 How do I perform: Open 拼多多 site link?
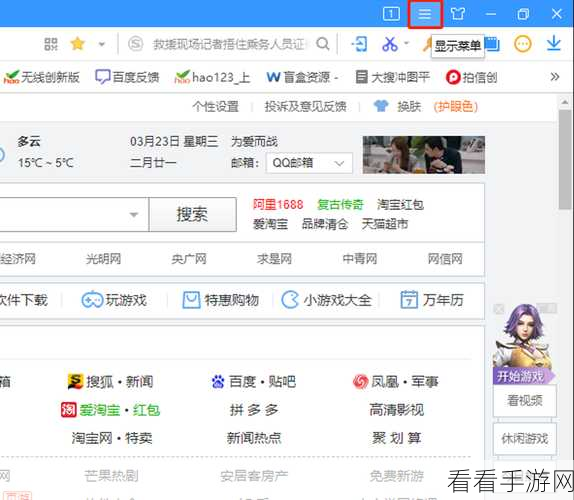click(254, 410)
